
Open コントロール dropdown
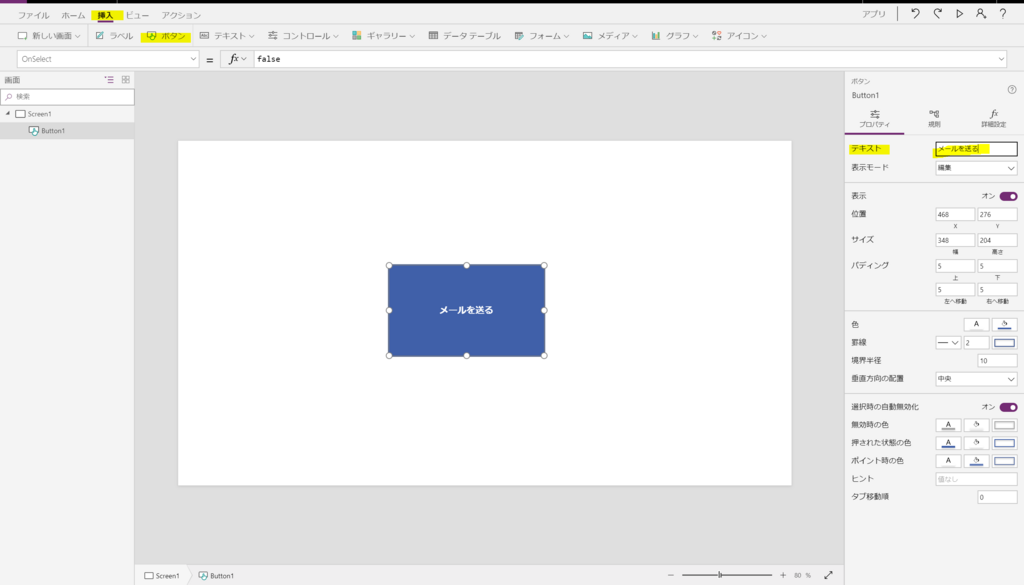pyautogui.click(x=303, y=36)
